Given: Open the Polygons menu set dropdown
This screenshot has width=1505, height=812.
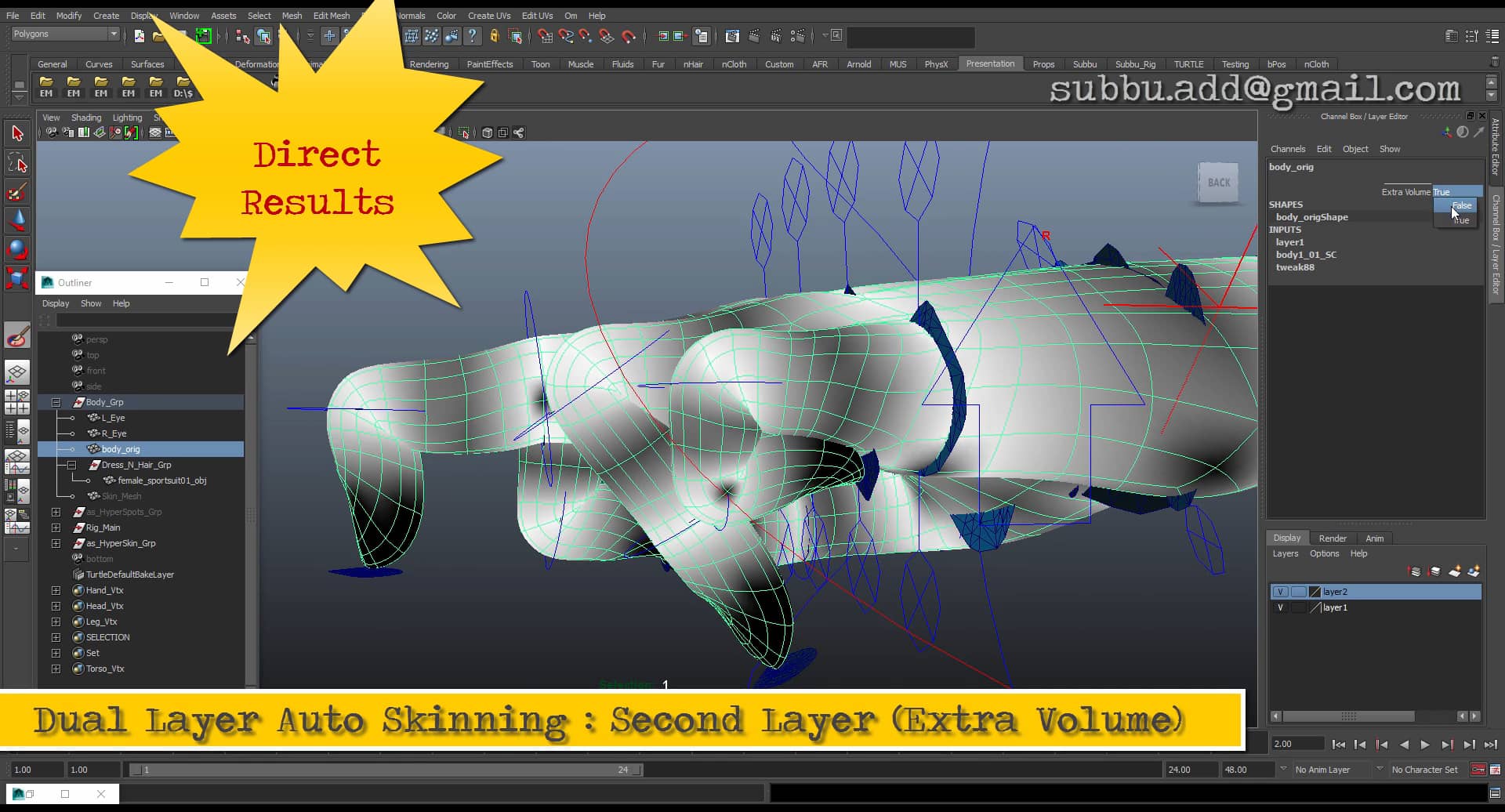Looking at the screenshot, I should pos(114,34).
